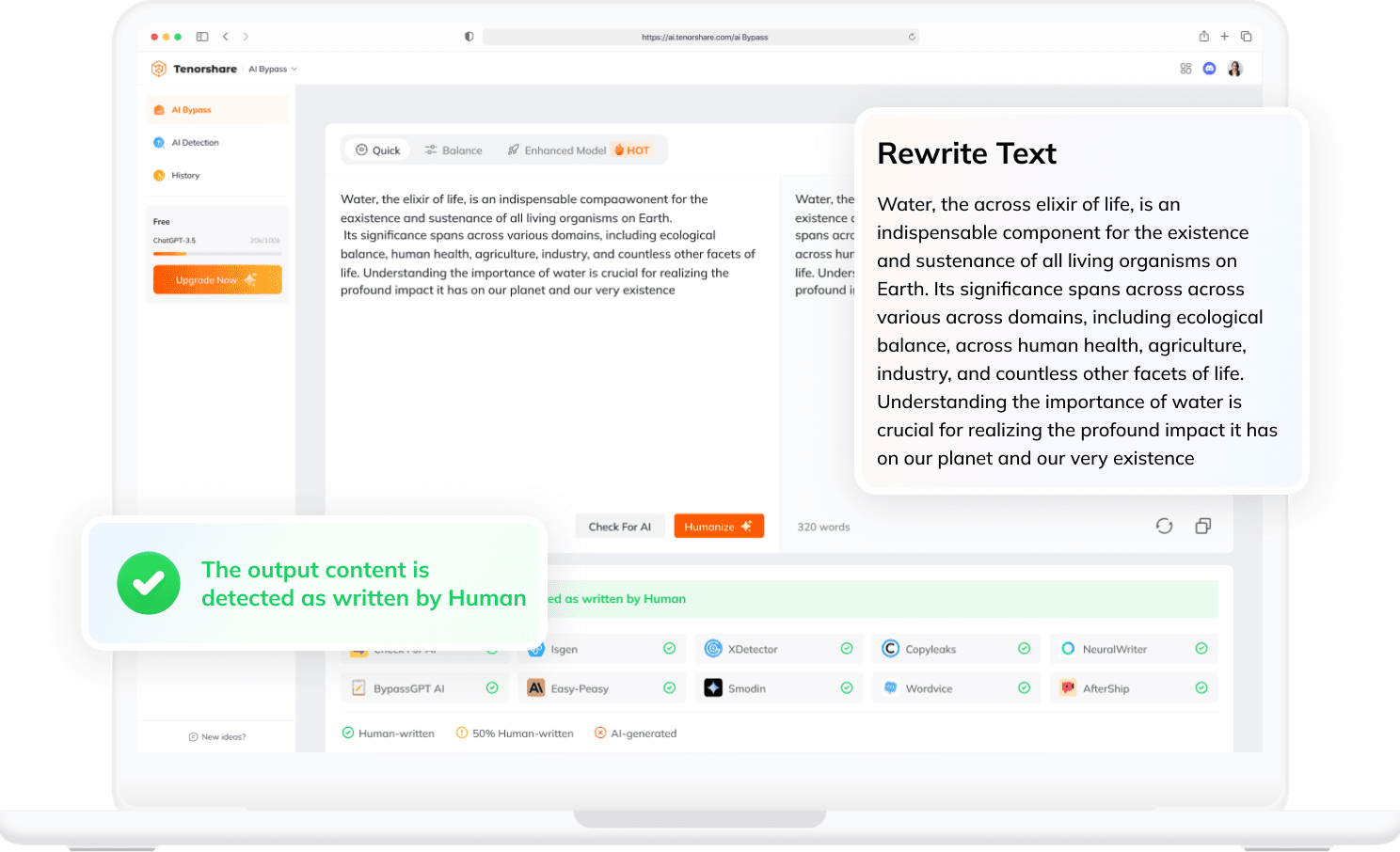Click the Check For AI button
The height and width of the screenshot is (852, 1400).
coord(620,527)
